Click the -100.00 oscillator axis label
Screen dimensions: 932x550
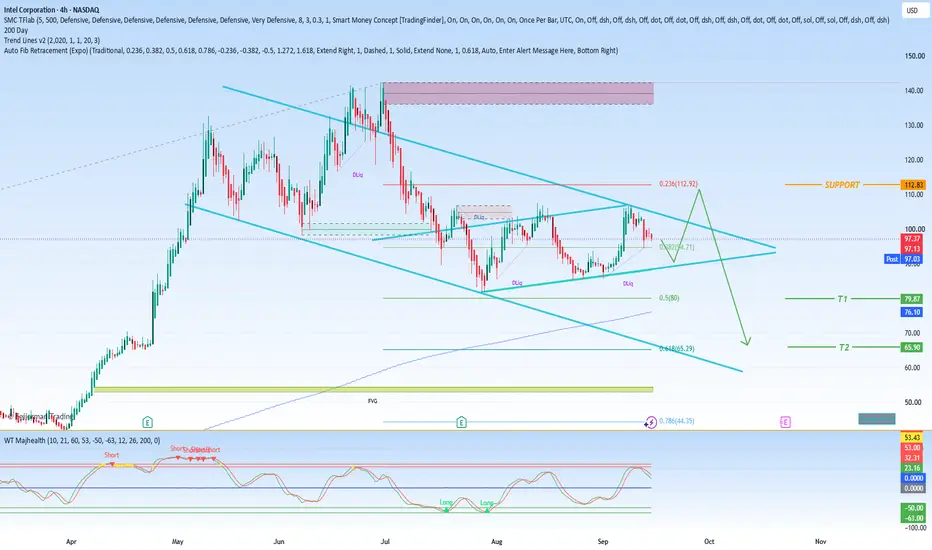(x=914, y=527)
